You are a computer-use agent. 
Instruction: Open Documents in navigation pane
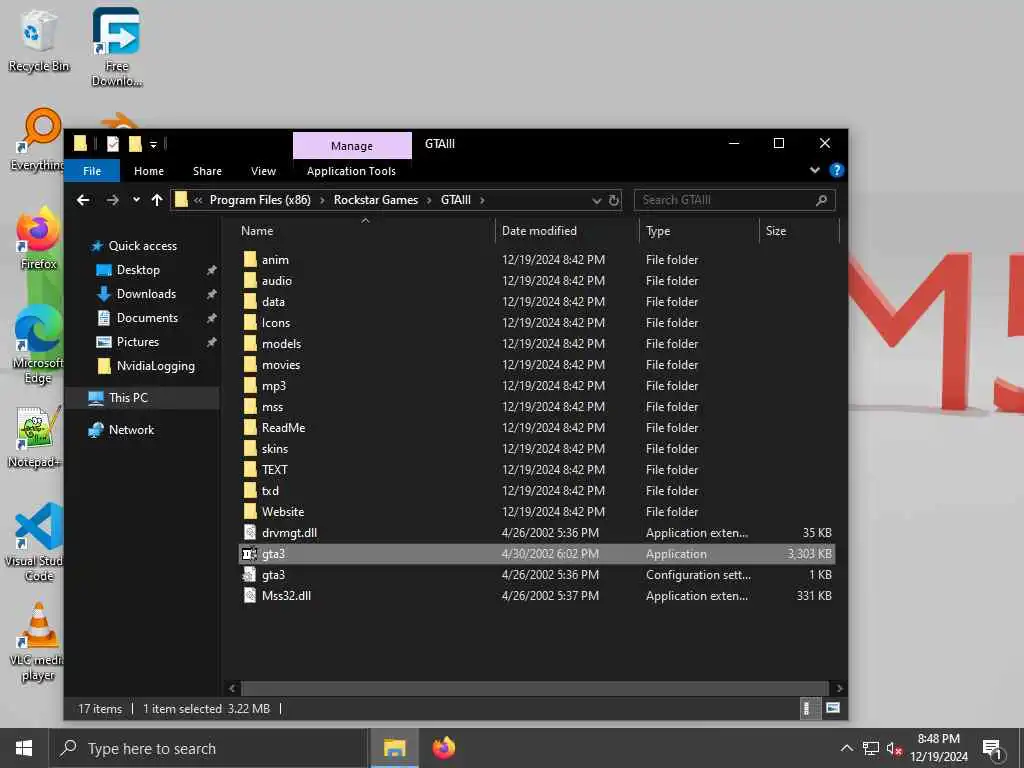click(x=147, y=318)
